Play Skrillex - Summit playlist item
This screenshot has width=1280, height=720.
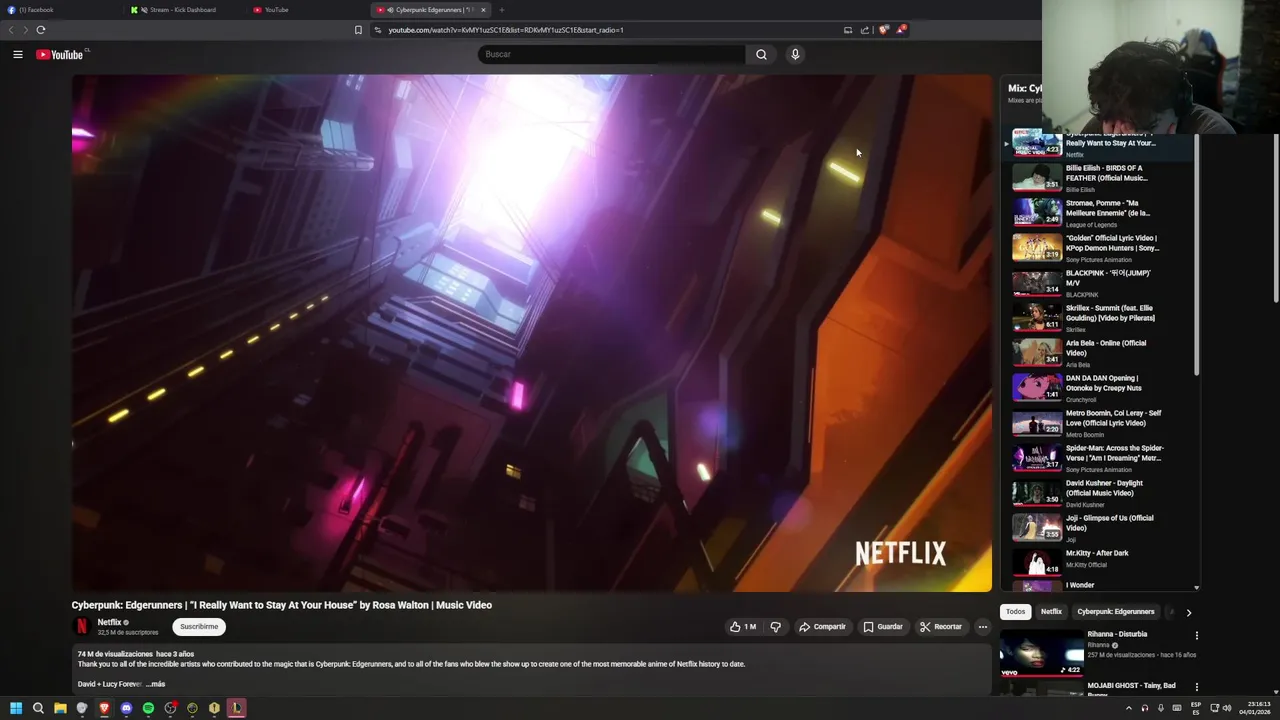(1098, 318)
